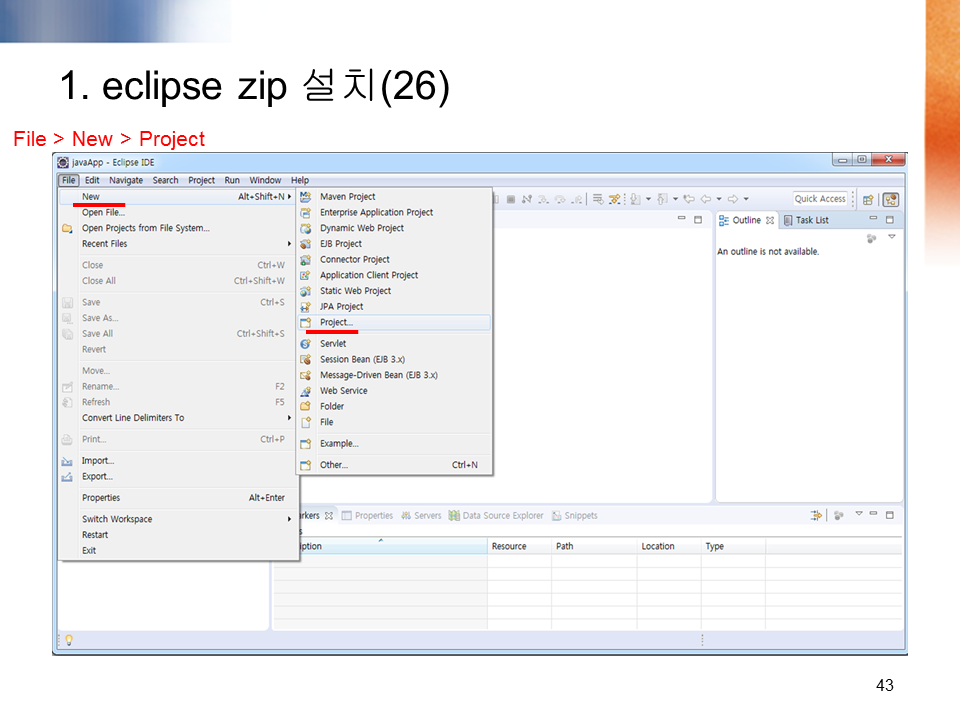Open the back history dropdown arrow
The width and height of the screenshot is (960, 720).
(719, 199)
